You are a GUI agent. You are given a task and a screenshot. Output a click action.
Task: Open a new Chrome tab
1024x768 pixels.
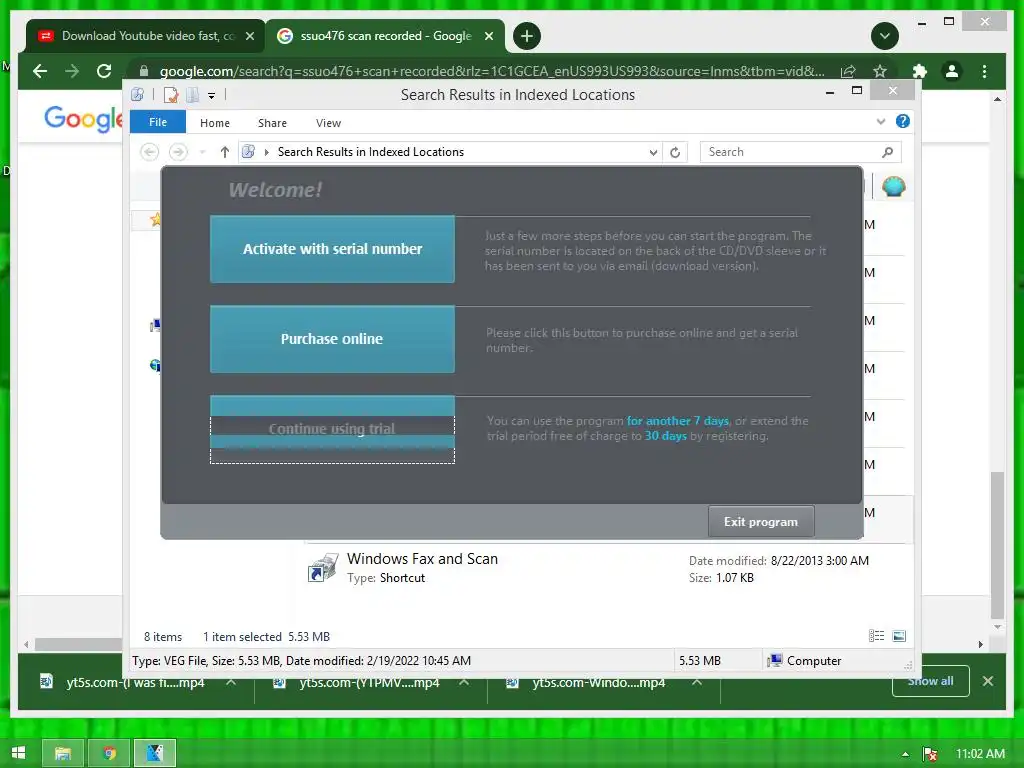coord(527,36)
